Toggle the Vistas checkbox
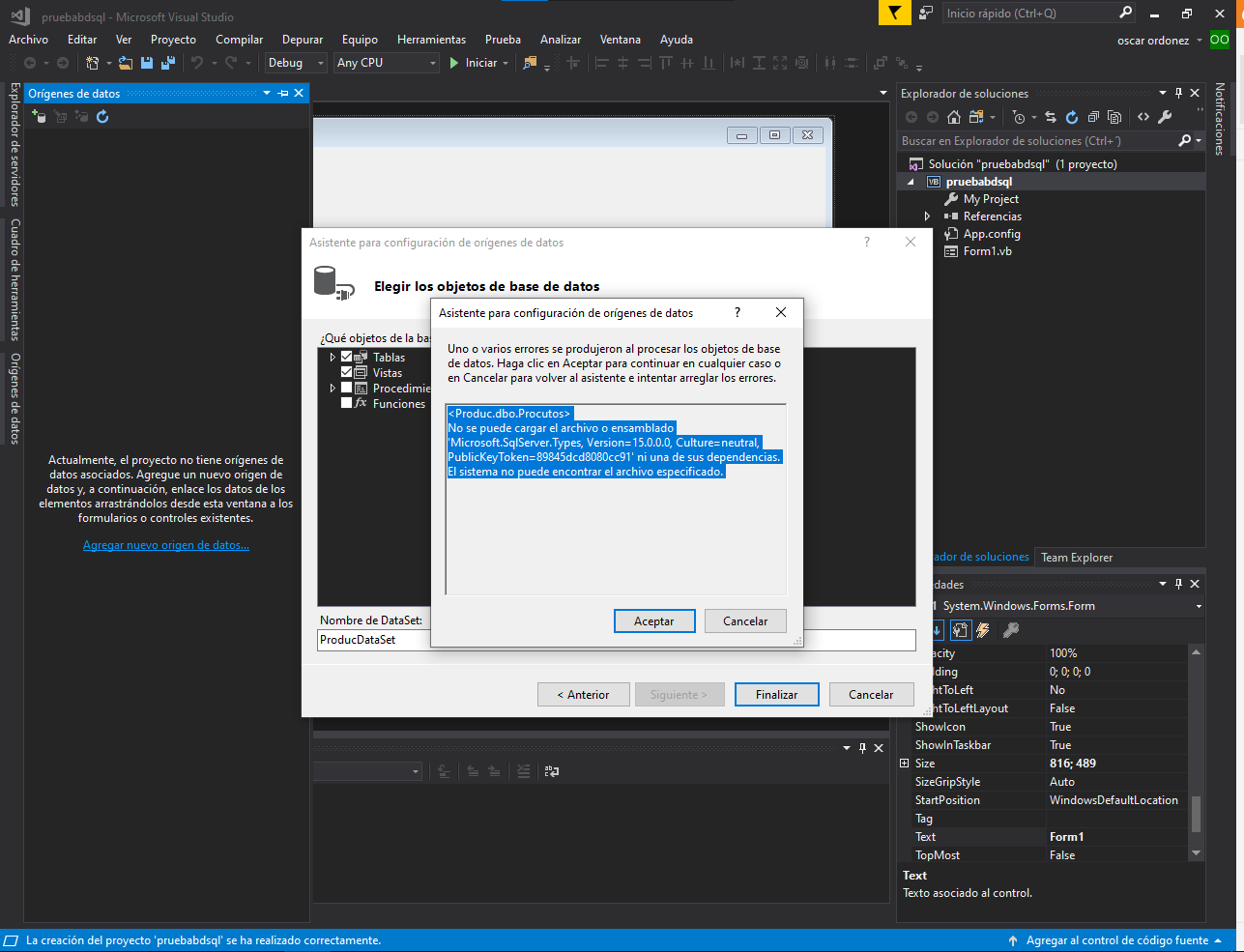Image resolution: width=1244 pixels, height=952 pixels. [x=347, y=372]
